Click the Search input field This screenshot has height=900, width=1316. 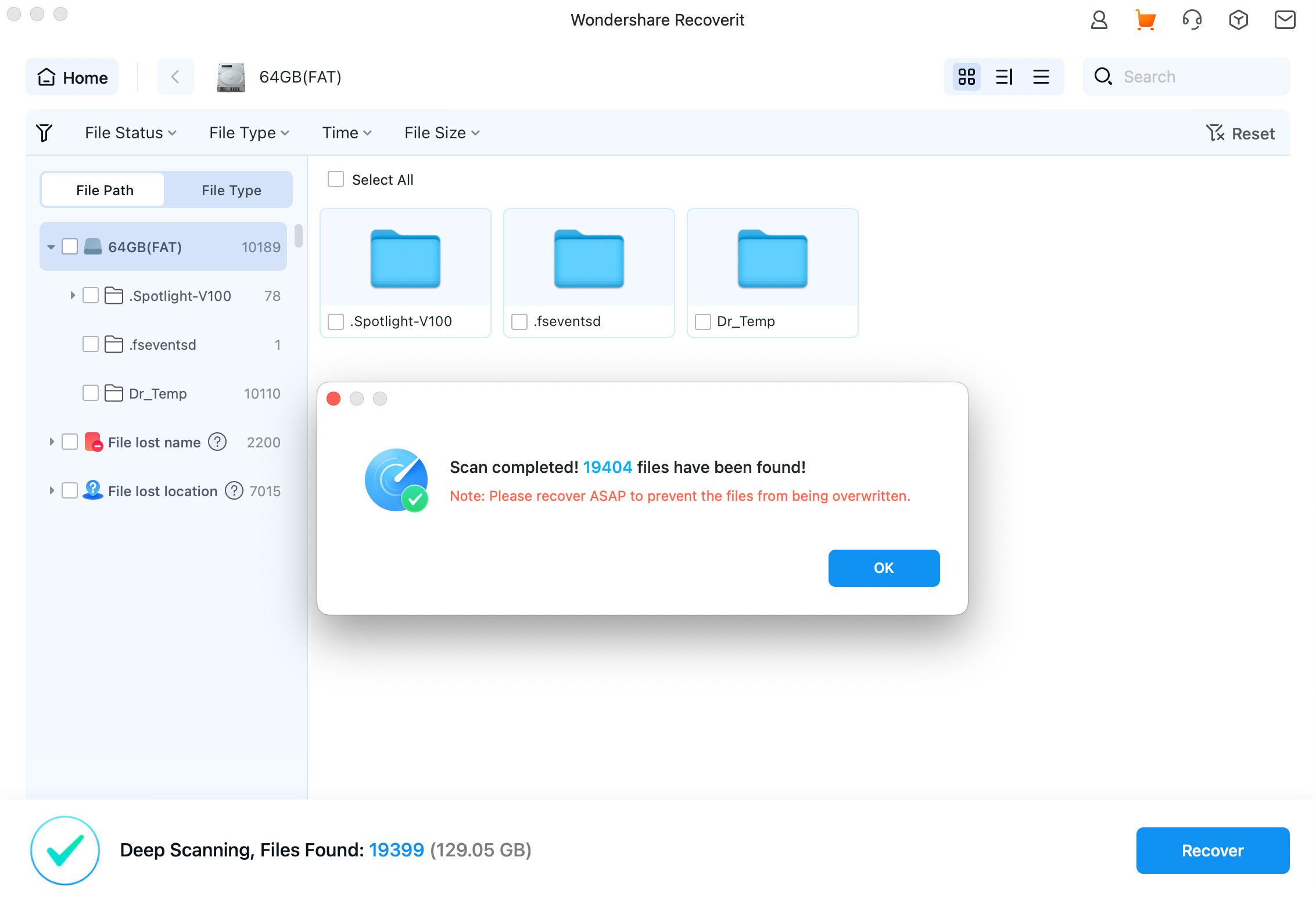click(x=1186, y=77)
